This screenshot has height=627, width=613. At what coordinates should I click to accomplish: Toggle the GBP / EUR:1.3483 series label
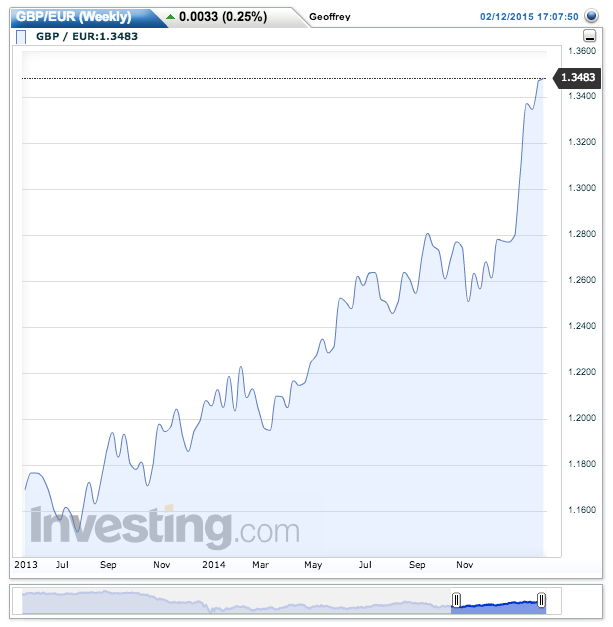pos(86,37)
